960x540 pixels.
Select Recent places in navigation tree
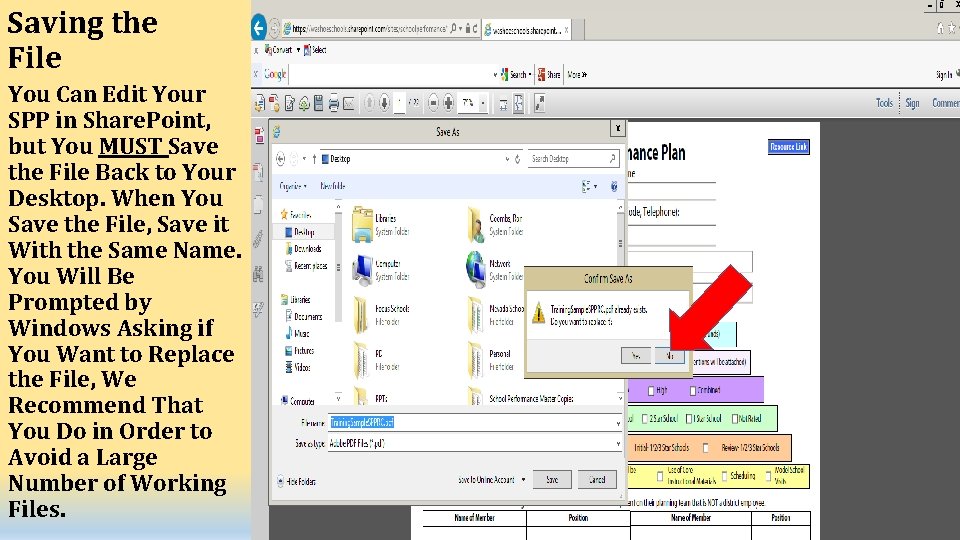click(x=306, y=266)
